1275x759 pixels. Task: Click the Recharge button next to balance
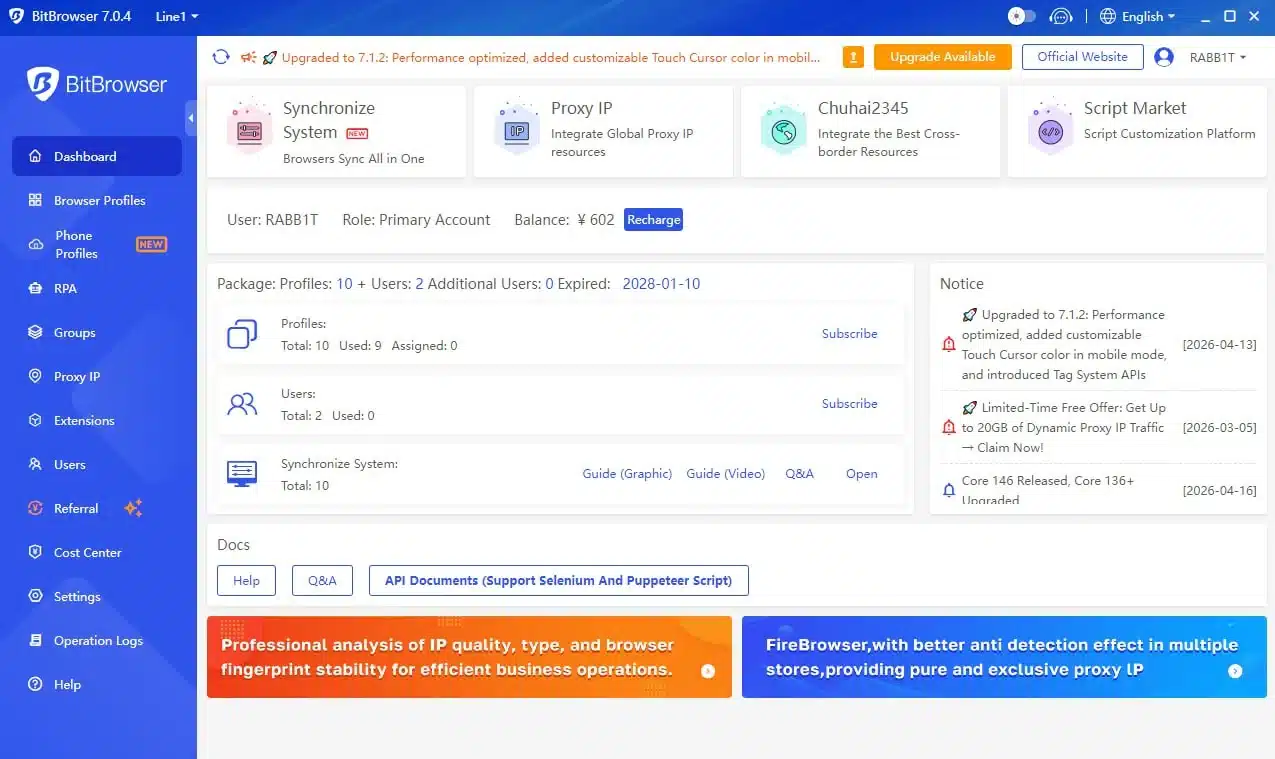(653, 219)
